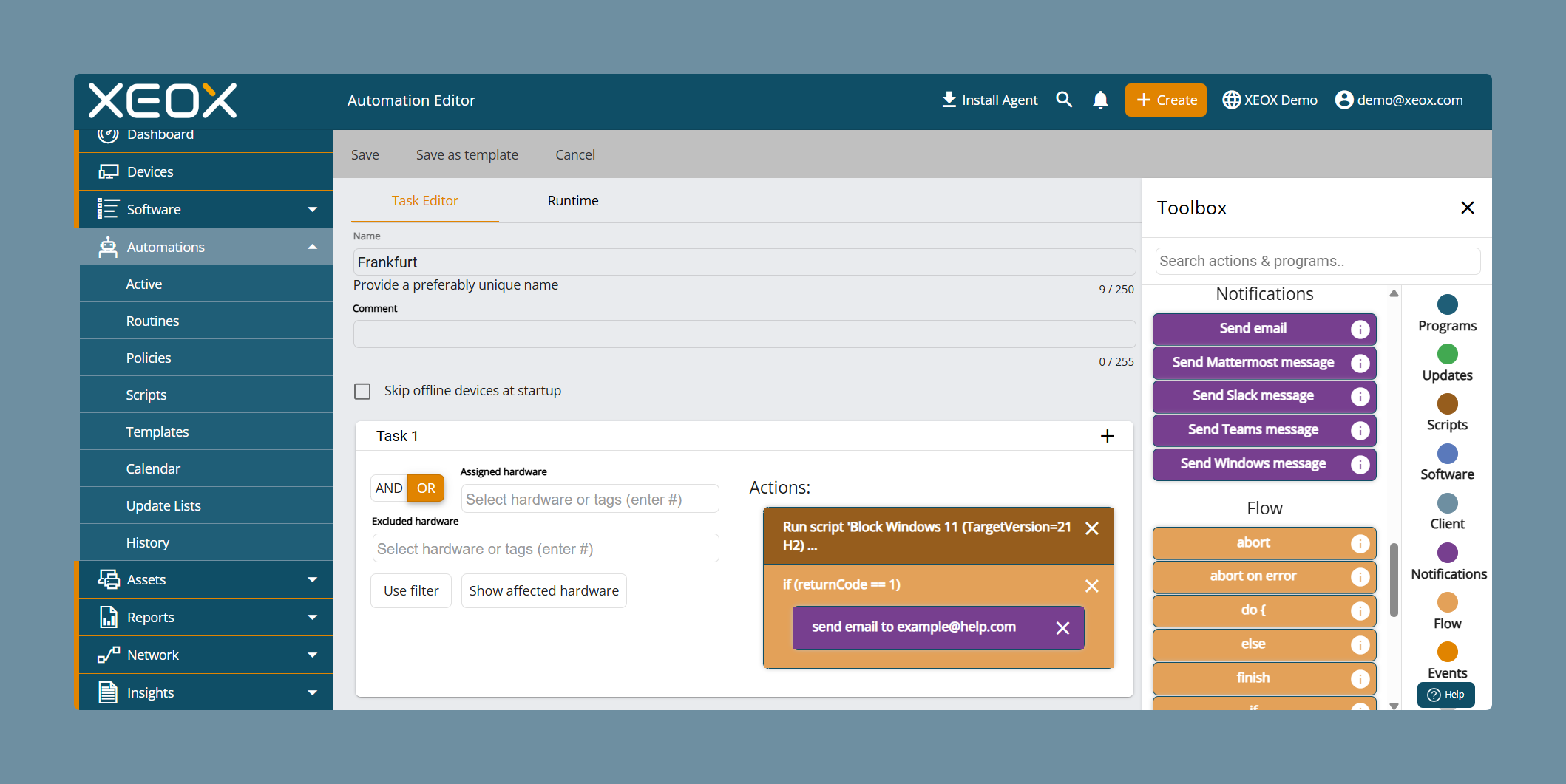
Task: Click the Assigned hardware input field
Action: click(x=590, y=499)
